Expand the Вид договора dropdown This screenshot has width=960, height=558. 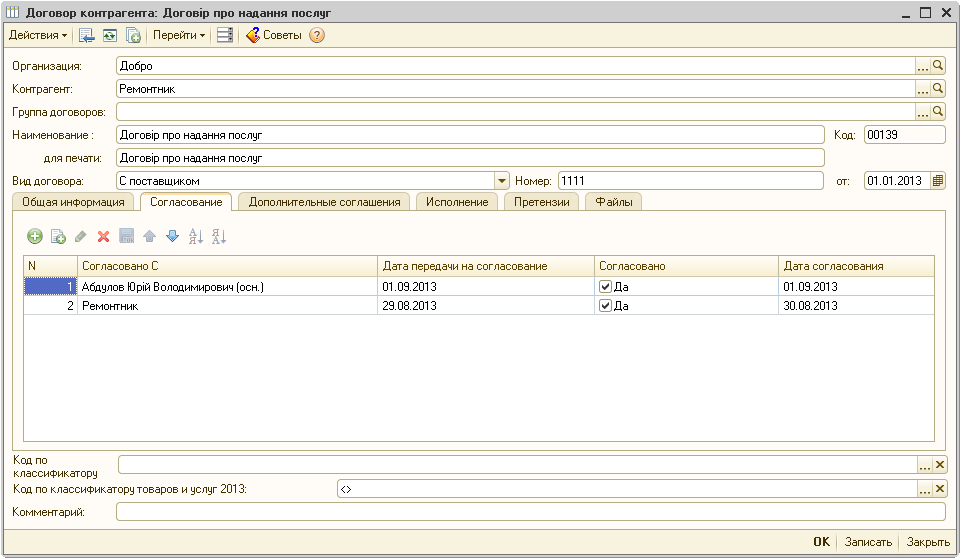pos(502,181)
